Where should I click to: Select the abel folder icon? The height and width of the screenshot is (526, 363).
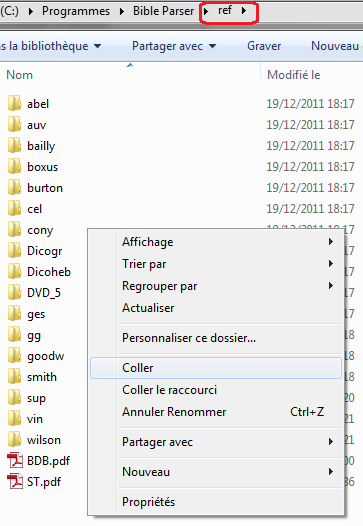14,103
